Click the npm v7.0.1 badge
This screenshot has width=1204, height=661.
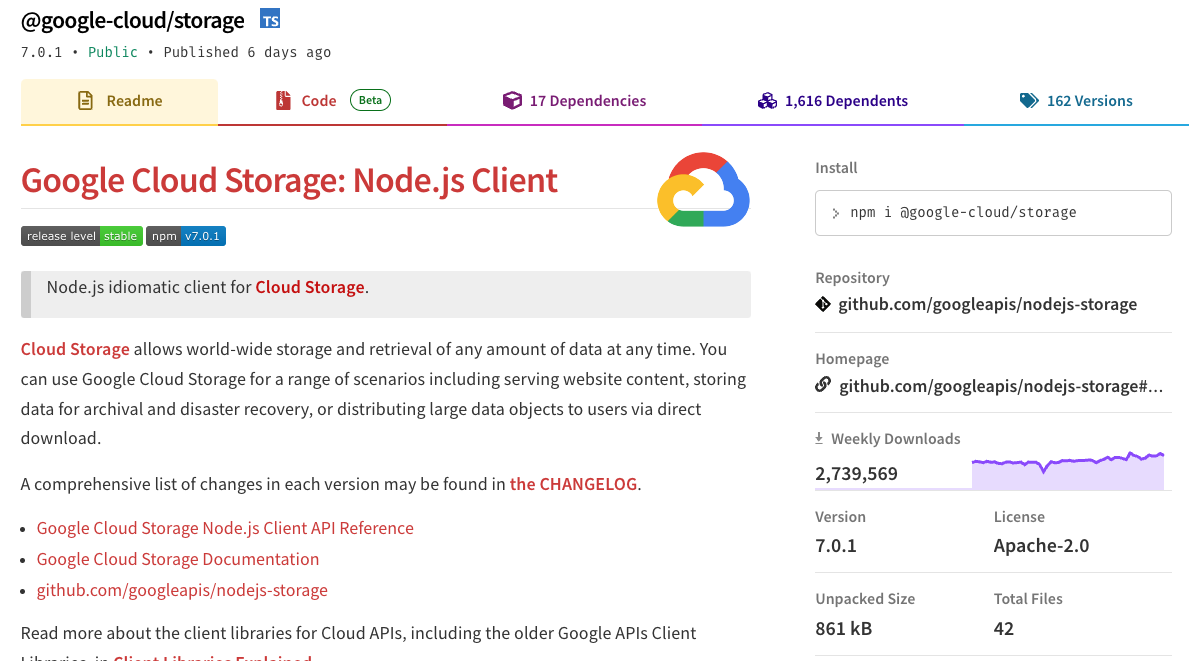[186, 236]
